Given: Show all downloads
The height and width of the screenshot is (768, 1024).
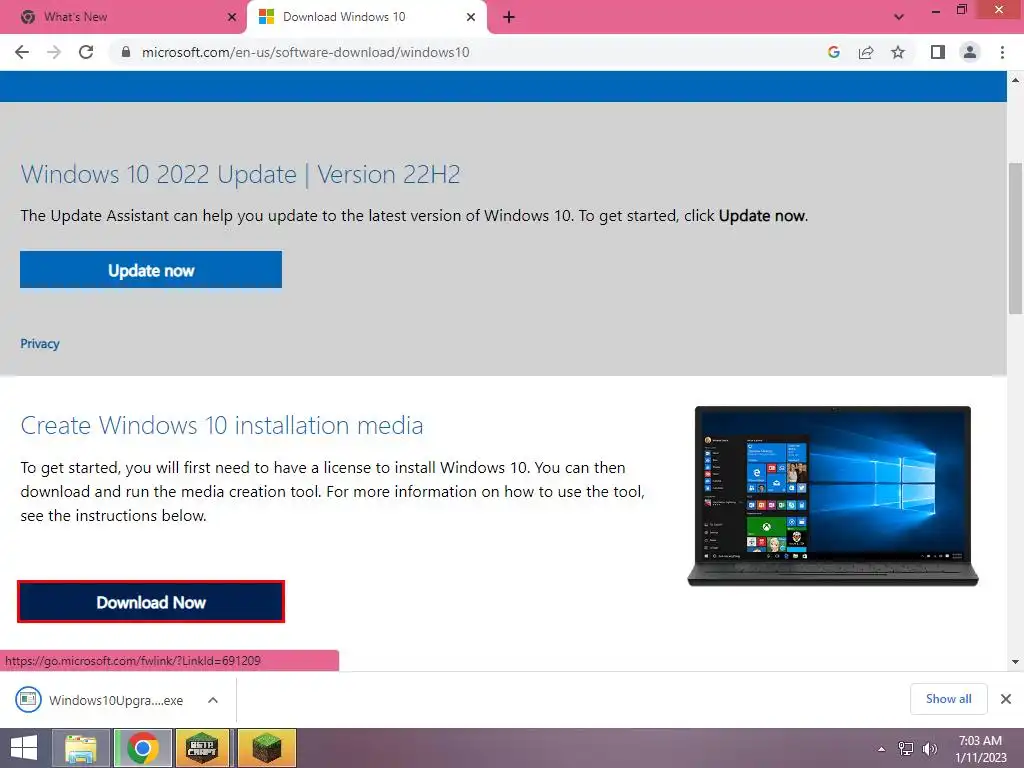Looking at the screenshot, I should (948, 699).
